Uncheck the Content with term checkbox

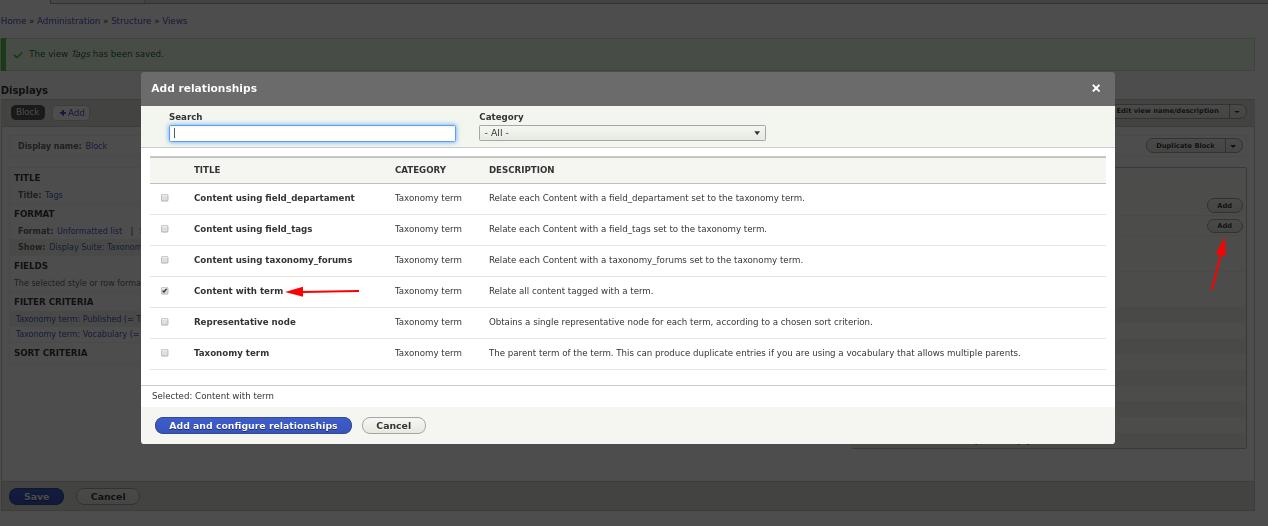click(x=165, y=291)
